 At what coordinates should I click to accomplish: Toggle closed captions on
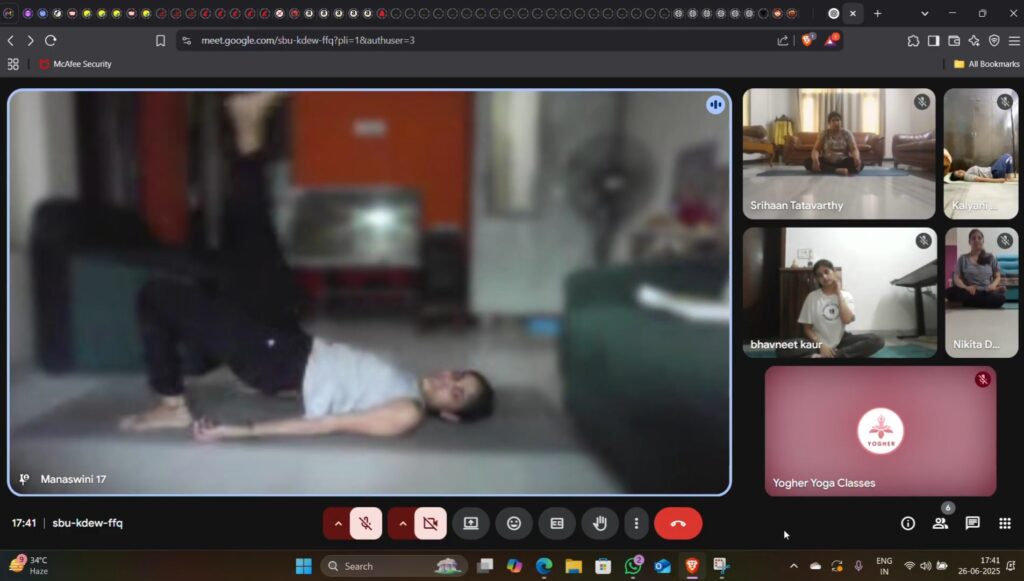pyautogui.click(x=557, y=523)
